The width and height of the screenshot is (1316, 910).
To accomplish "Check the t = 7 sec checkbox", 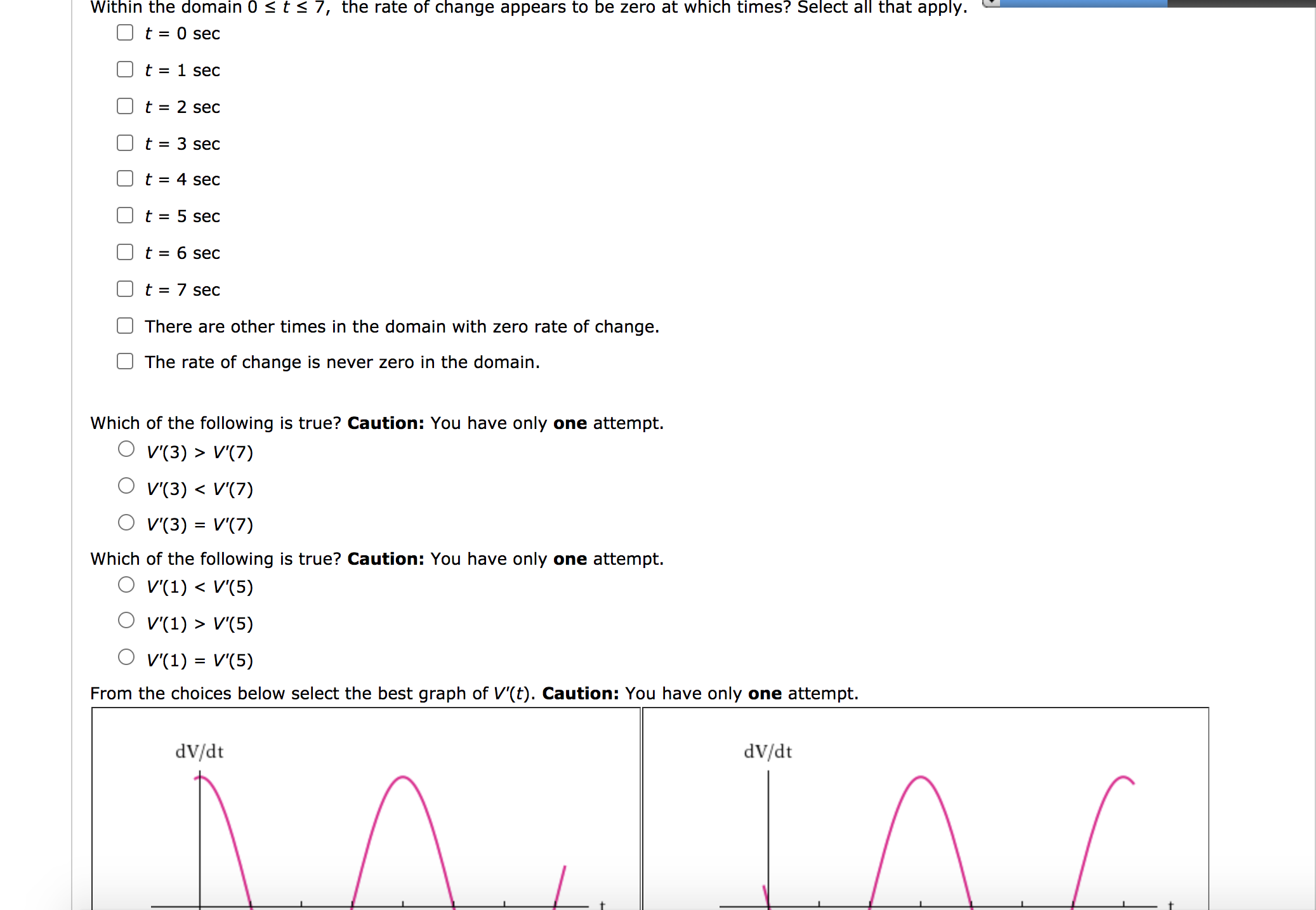I will coord(124,289).
